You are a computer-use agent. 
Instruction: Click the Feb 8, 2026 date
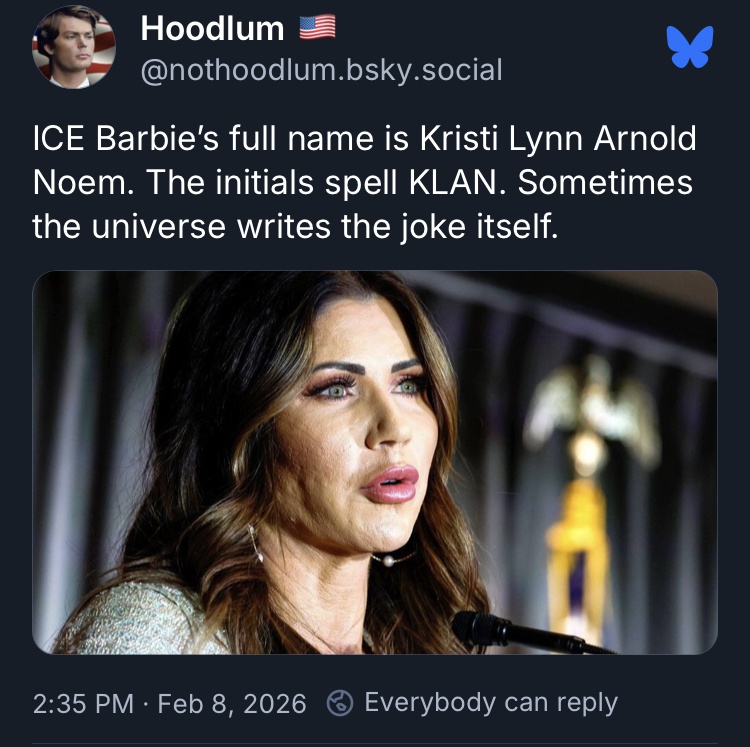click(232, 703)
